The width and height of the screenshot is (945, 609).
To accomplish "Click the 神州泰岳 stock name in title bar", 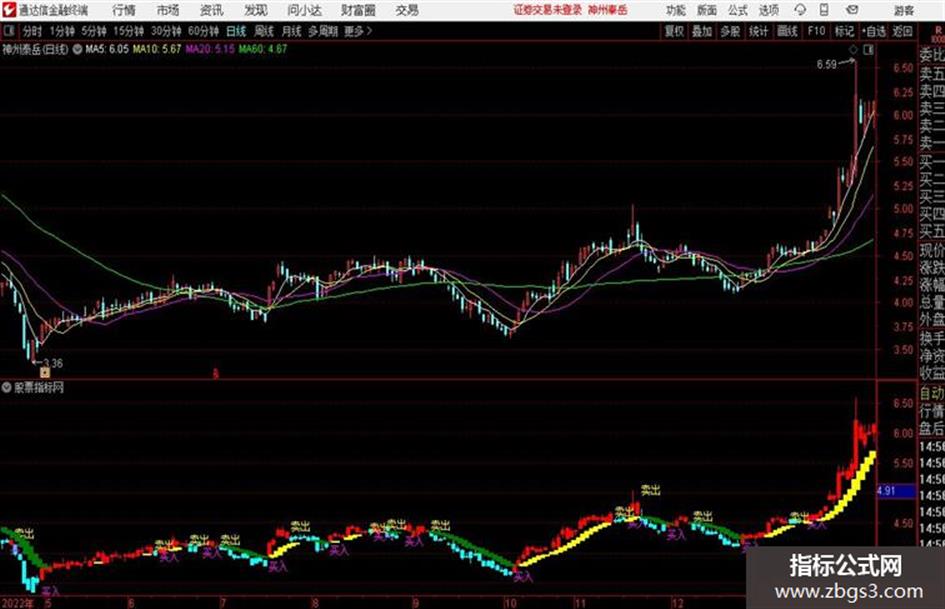I will [x=608, y=10].
